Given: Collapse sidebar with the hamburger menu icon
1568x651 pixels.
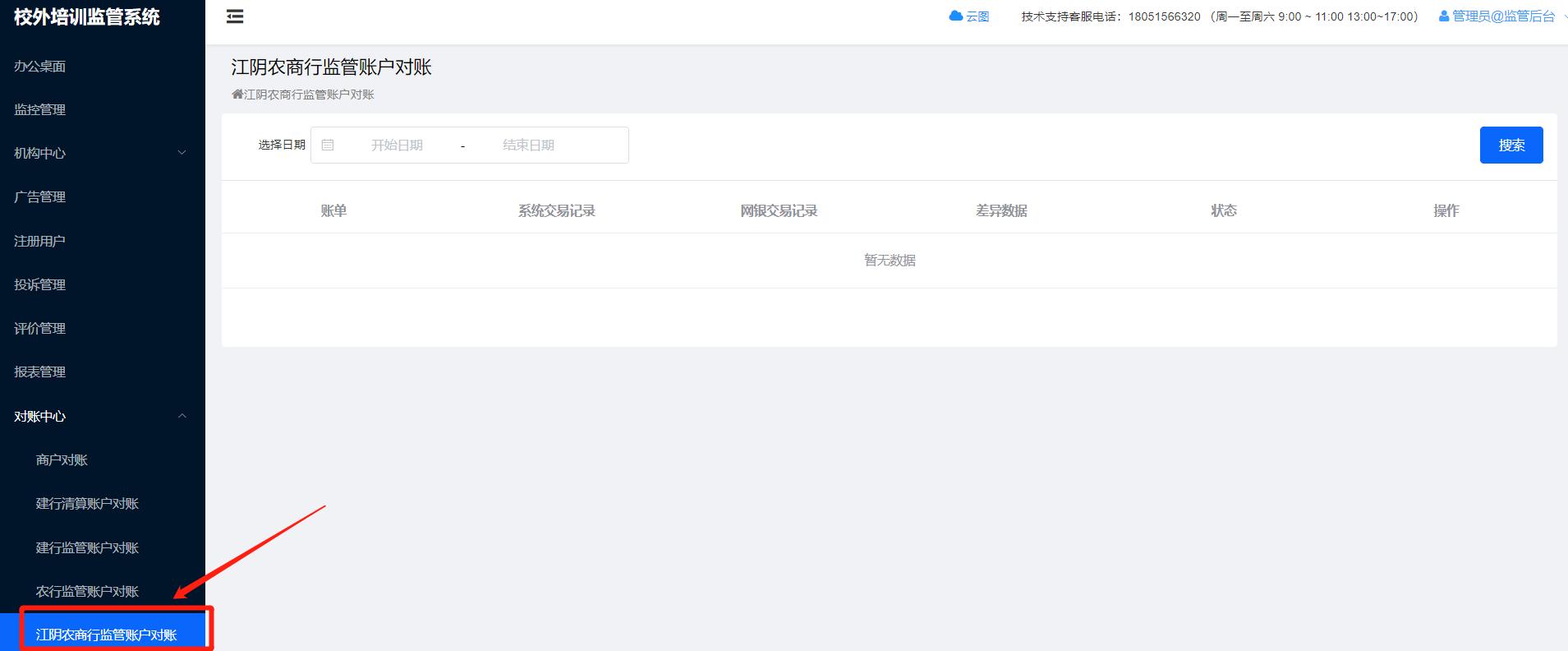Looking at the screenshot, I should [235, 16].
